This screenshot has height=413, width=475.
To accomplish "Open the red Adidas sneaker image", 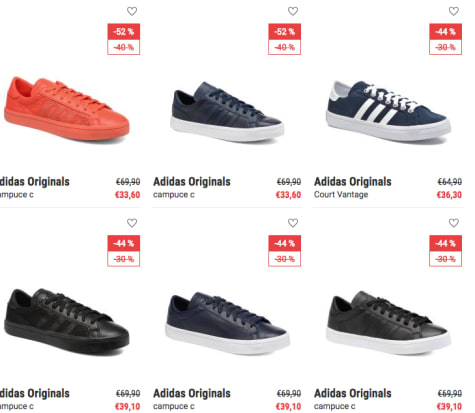I will 66,109.
